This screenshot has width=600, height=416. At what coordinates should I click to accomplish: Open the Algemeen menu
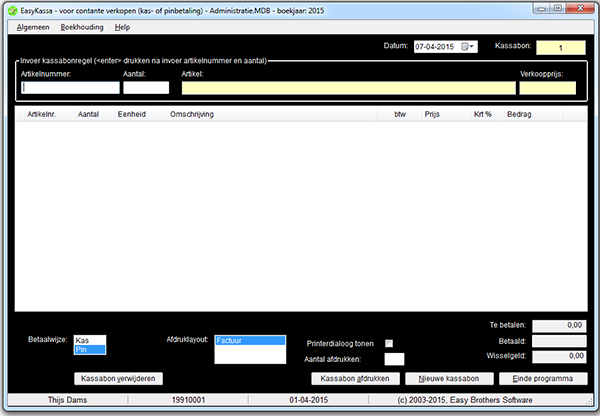(x=34, y=27)
